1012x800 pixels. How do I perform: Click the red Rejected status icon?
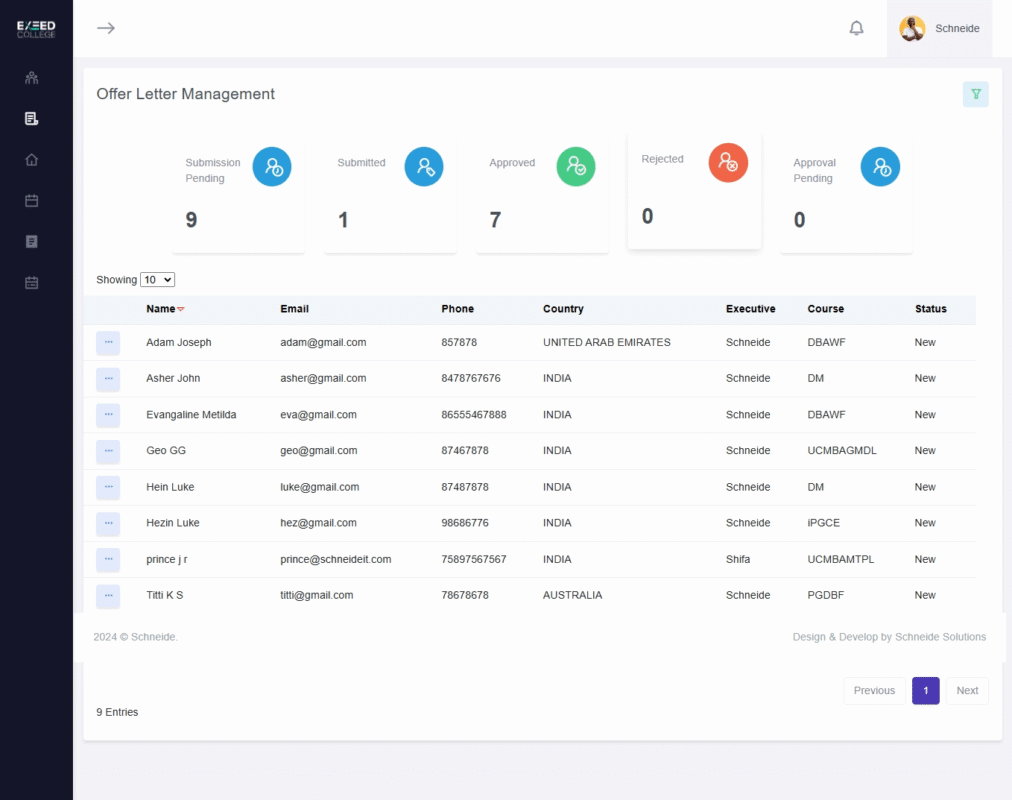[728, 163]
